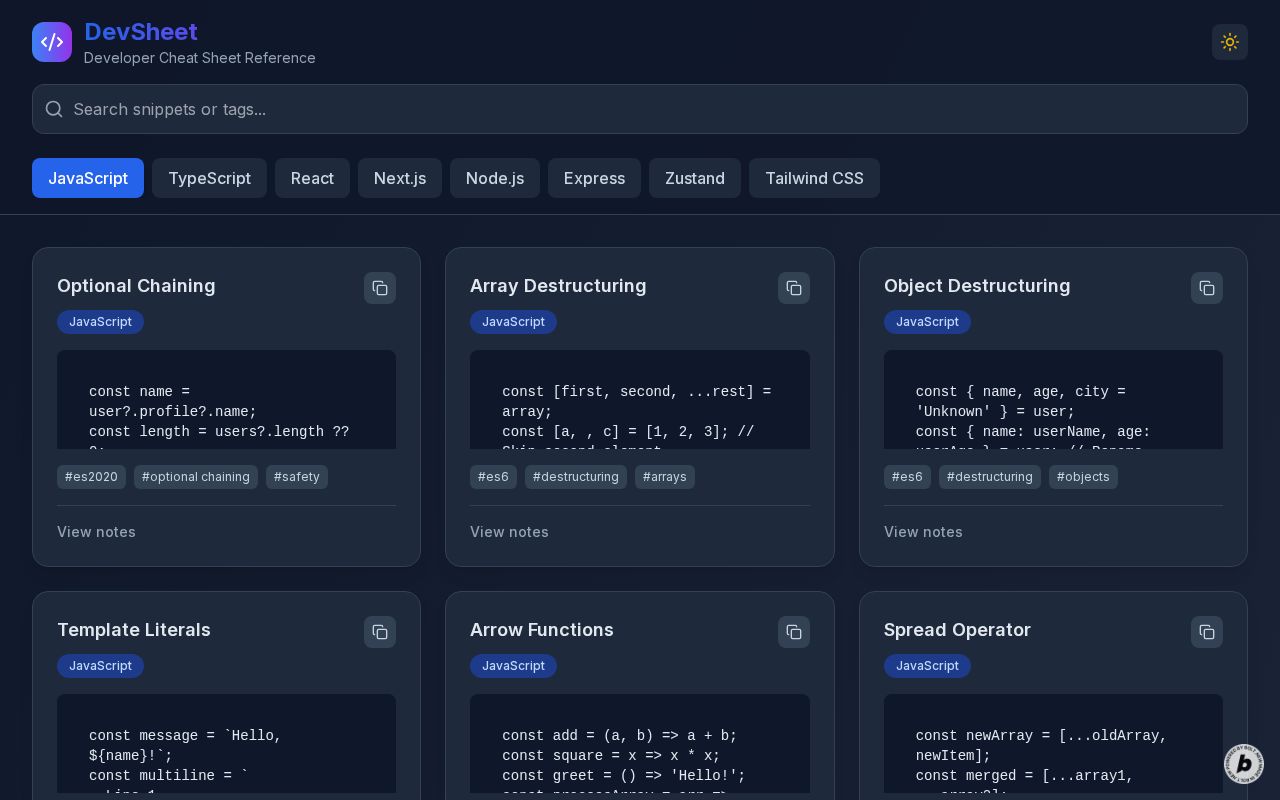Copy the Arrow Functions snippet
The height and width of the screenshot is (800, 1280).
794,632
